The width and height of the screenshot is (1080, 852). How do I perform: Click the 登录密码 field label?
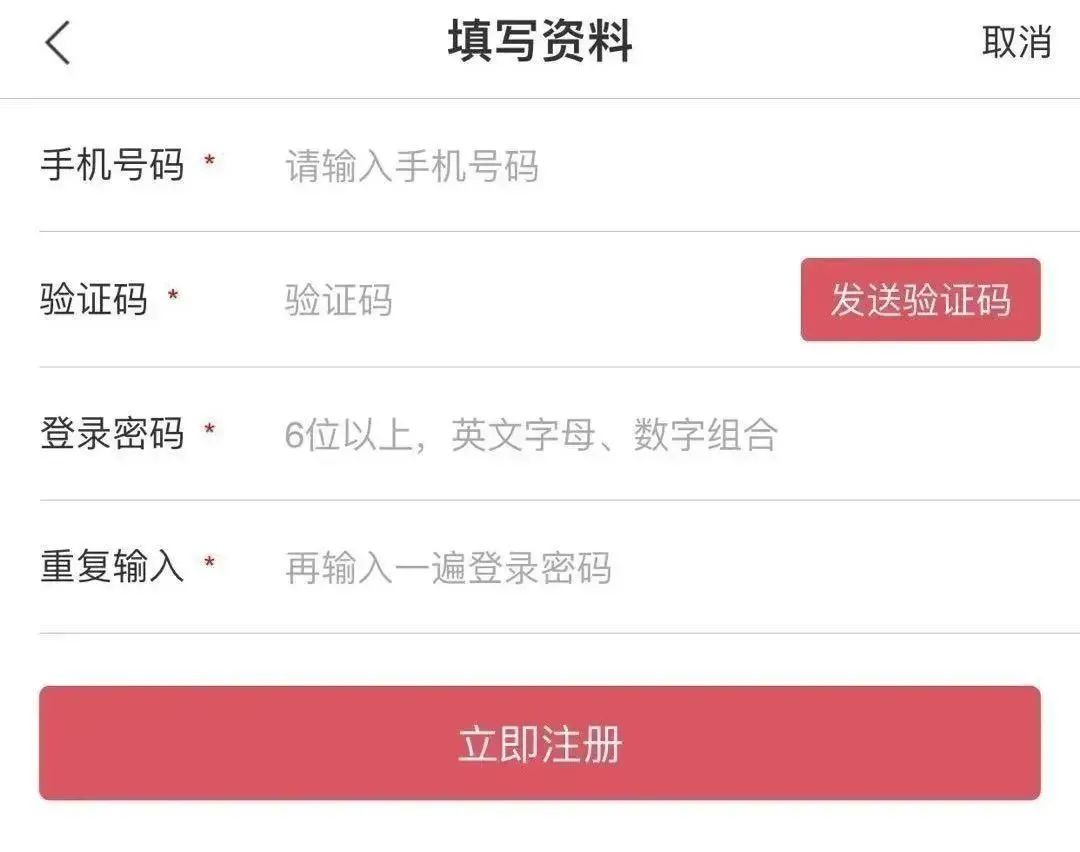(112, 433)
